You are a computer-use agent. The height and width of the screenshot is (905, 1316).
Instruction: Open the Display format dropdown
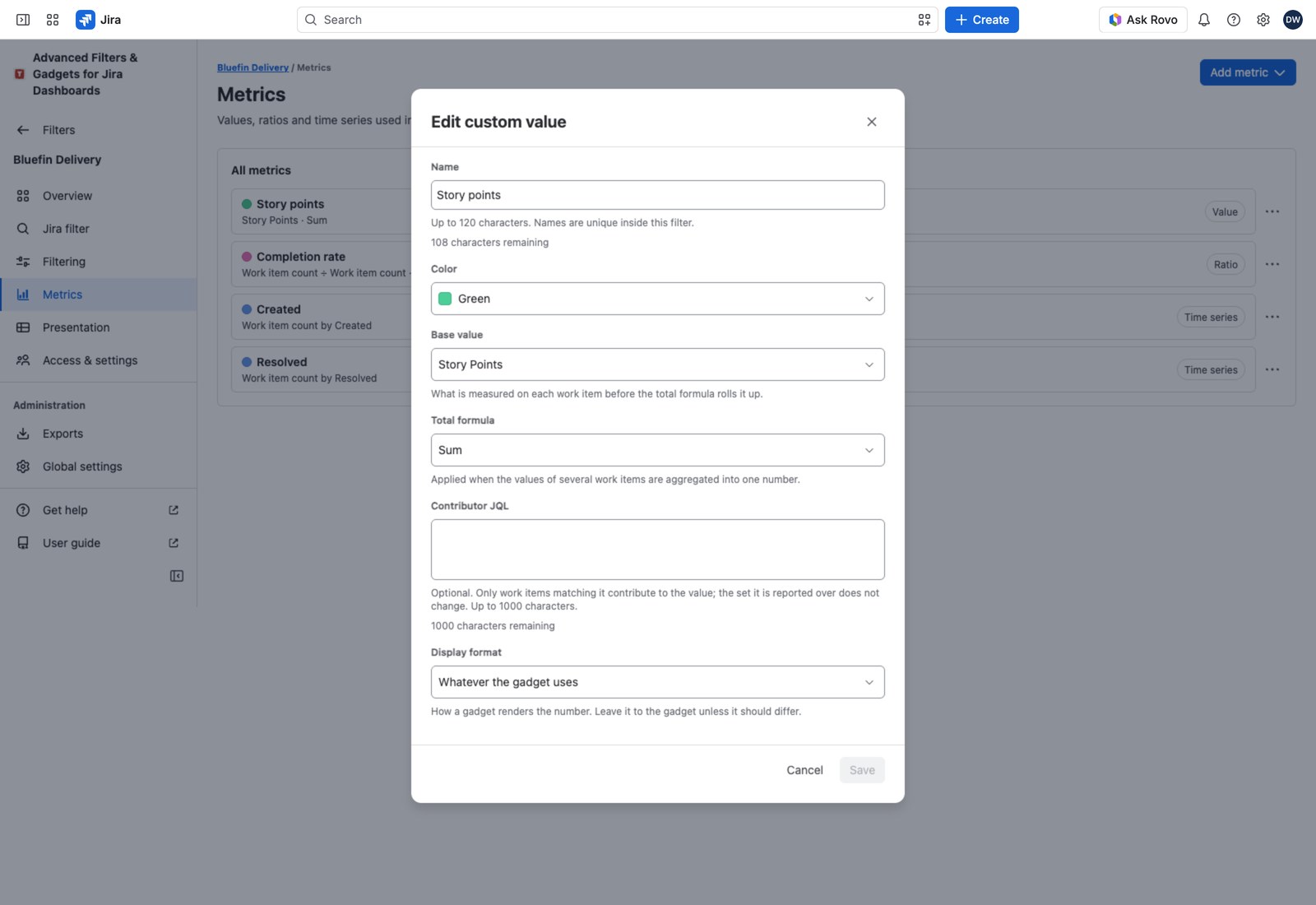(x=658, y=682)
